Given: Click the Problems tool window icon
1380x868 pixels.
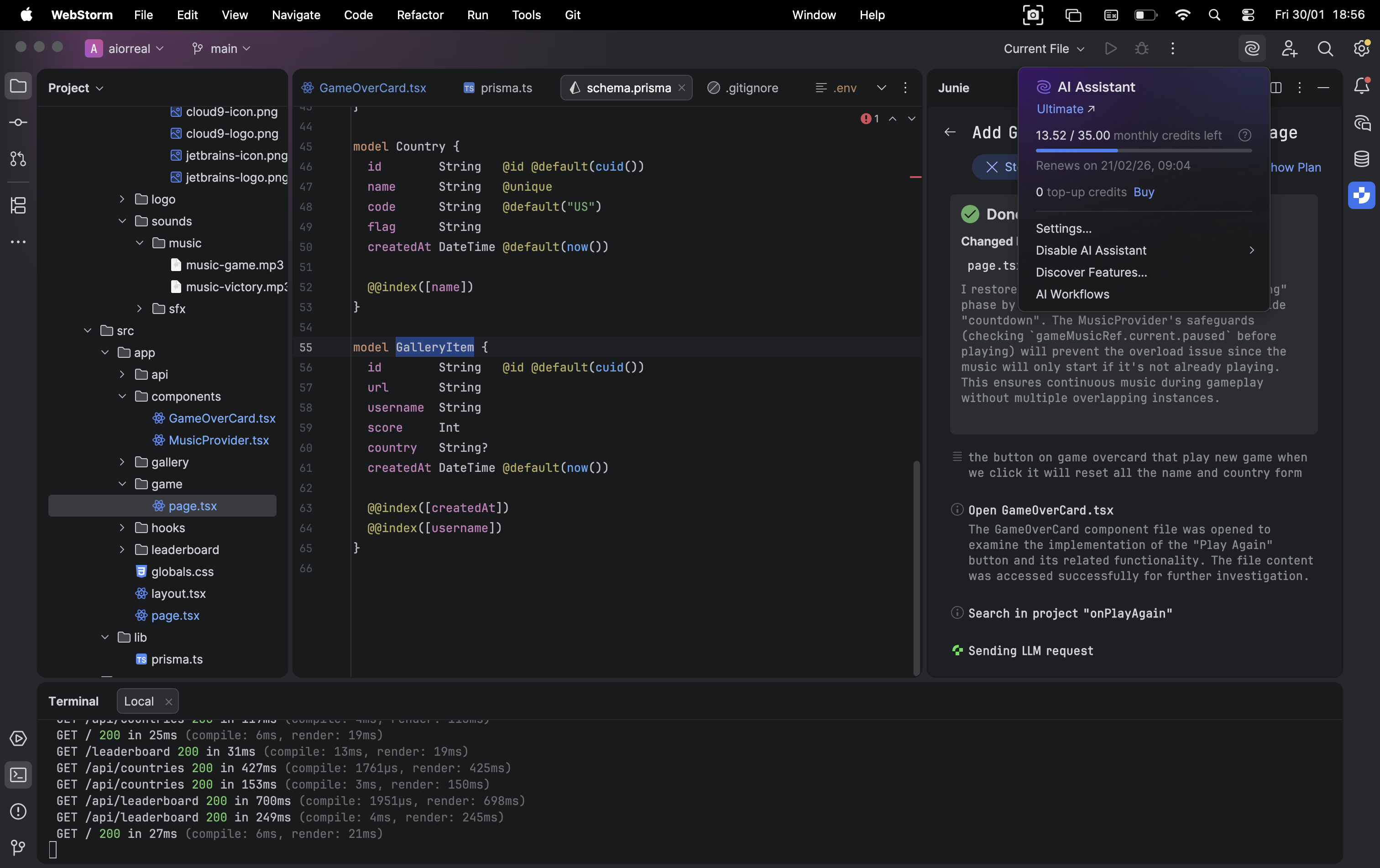Looking at the screenshot, I should pos(18,811).
